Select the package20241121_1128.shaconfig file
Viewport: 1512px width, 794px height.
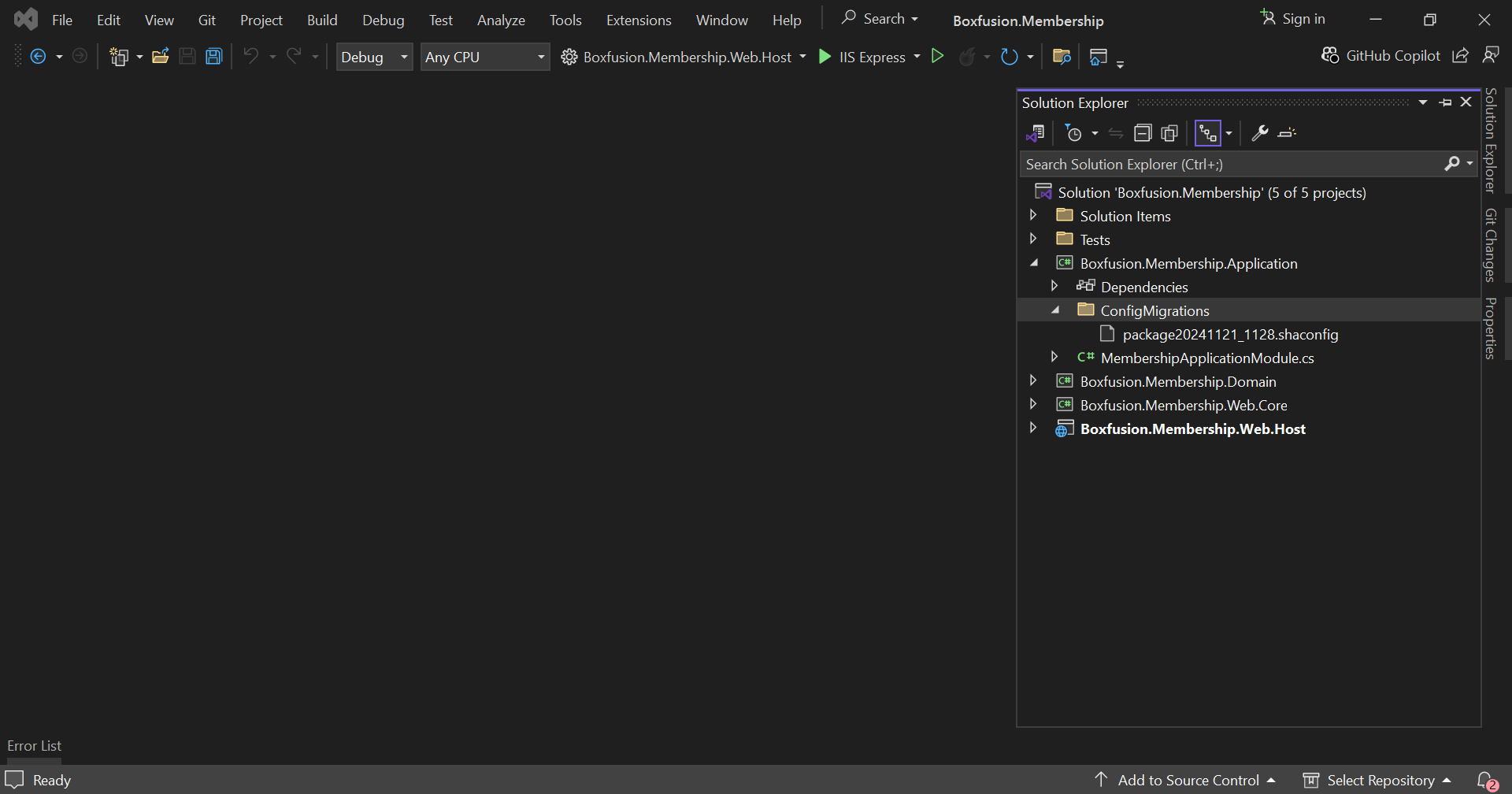[x=1230, y=334]
